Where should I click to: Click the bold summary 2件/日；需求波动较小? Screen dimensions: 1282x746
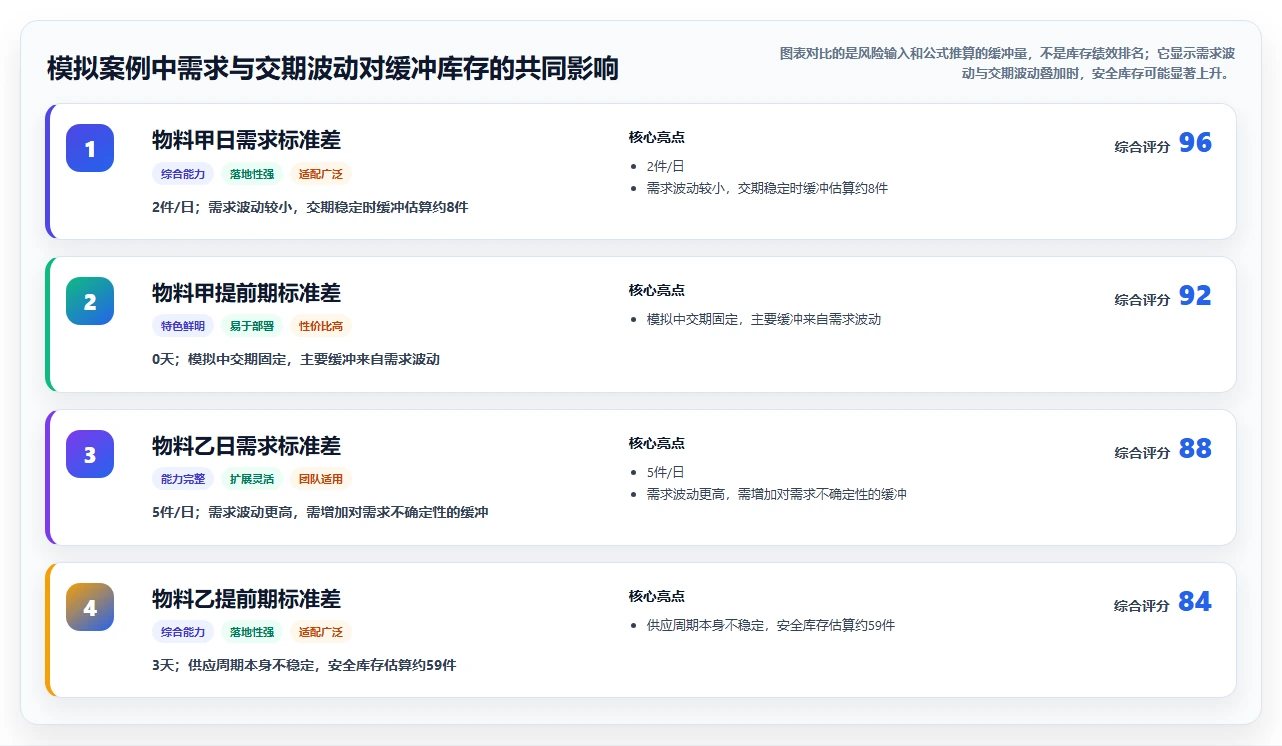310,207
